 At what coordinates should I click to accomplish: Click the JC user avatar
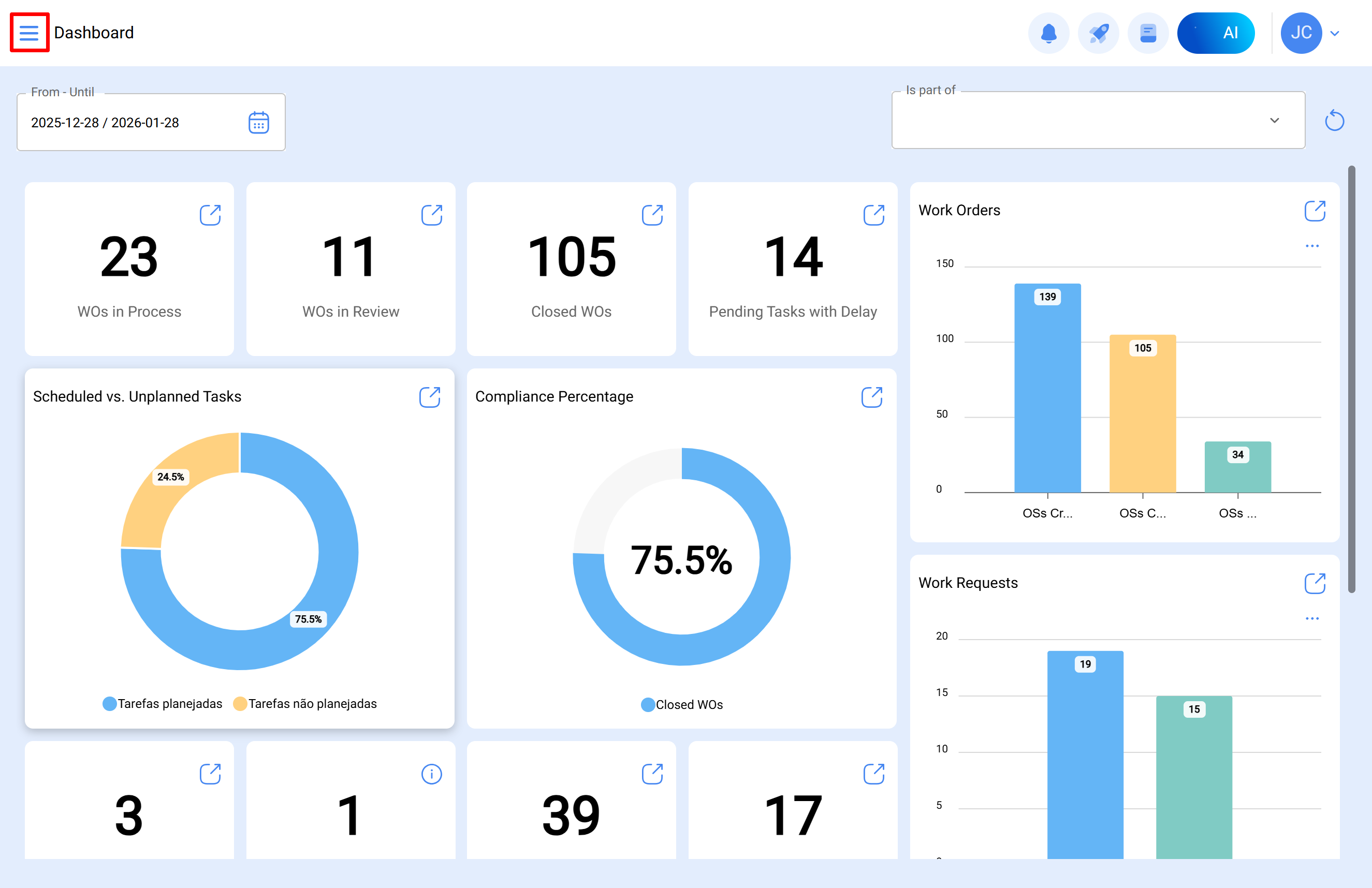click(x=1301, y=33)
